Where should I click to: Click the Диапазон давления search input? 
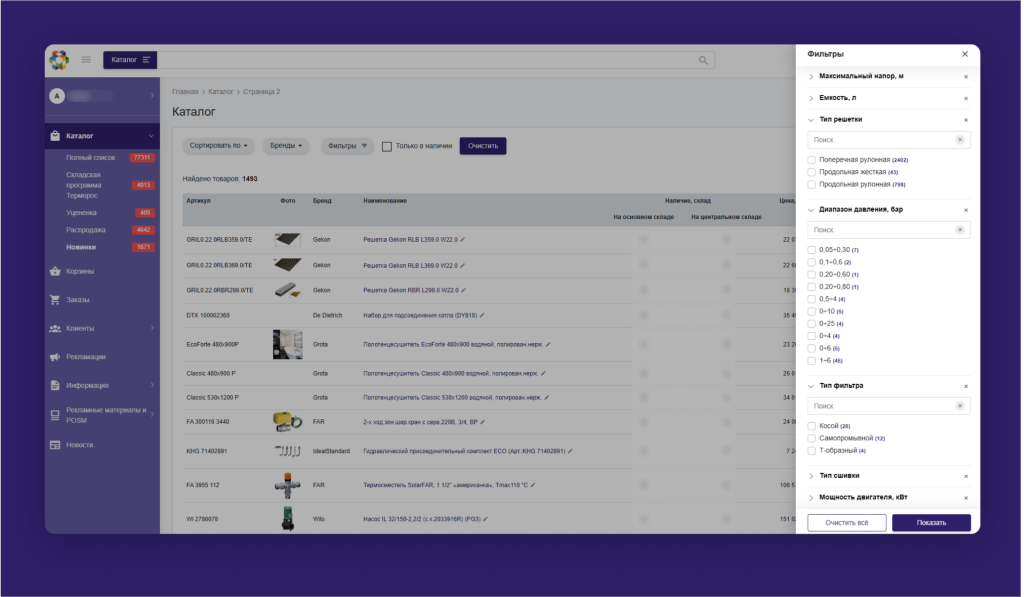(x=880, y=230)
